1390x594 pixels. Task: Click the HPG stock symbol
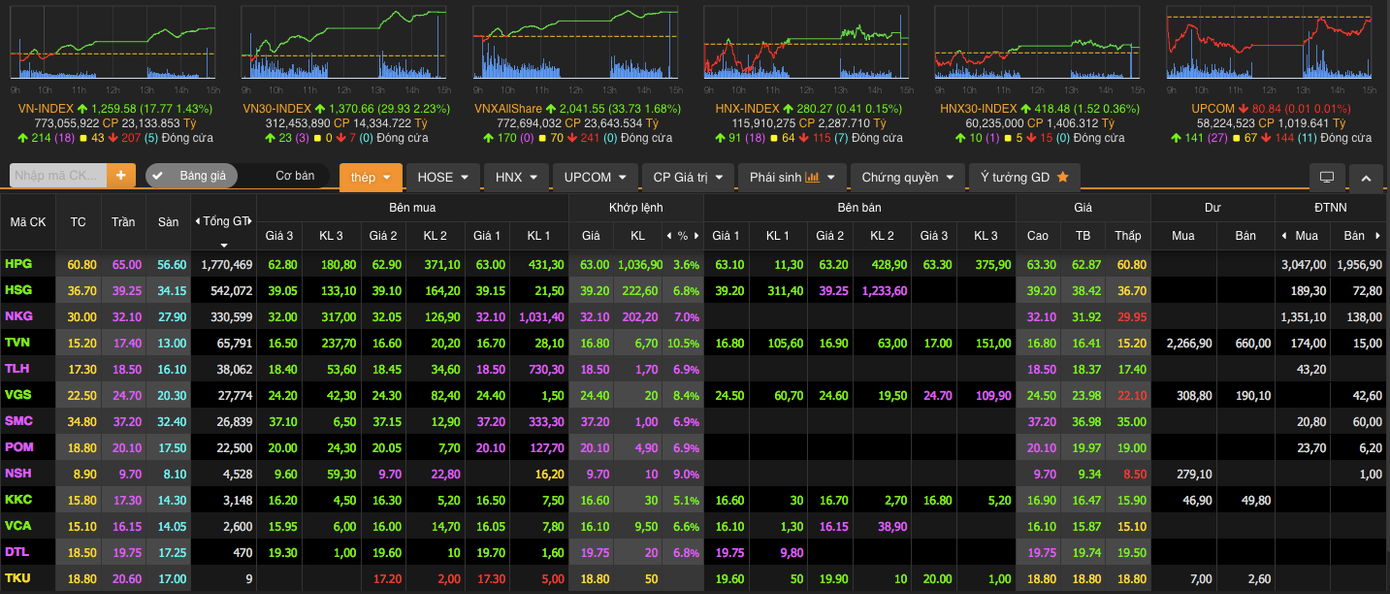pos(19,264)
